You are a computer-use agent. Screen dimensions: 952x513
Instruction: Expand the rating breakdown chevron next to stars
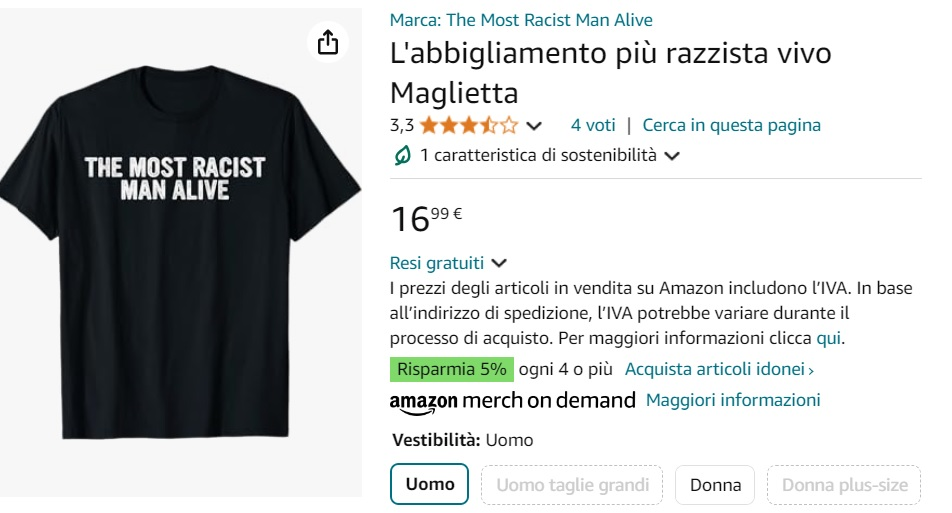tap(534, 126)
